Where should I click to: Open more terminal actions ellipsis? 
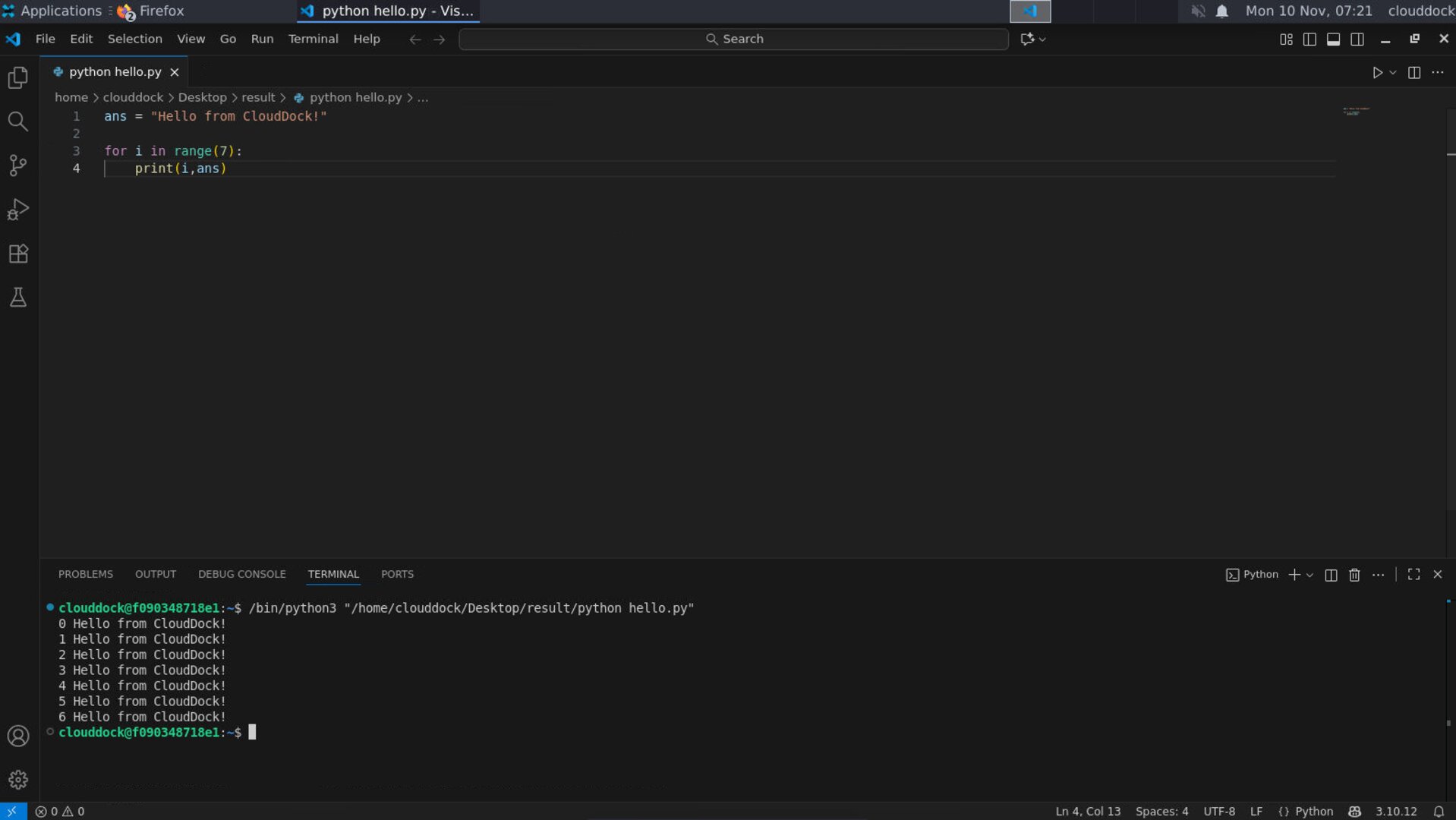[1379, 575]
